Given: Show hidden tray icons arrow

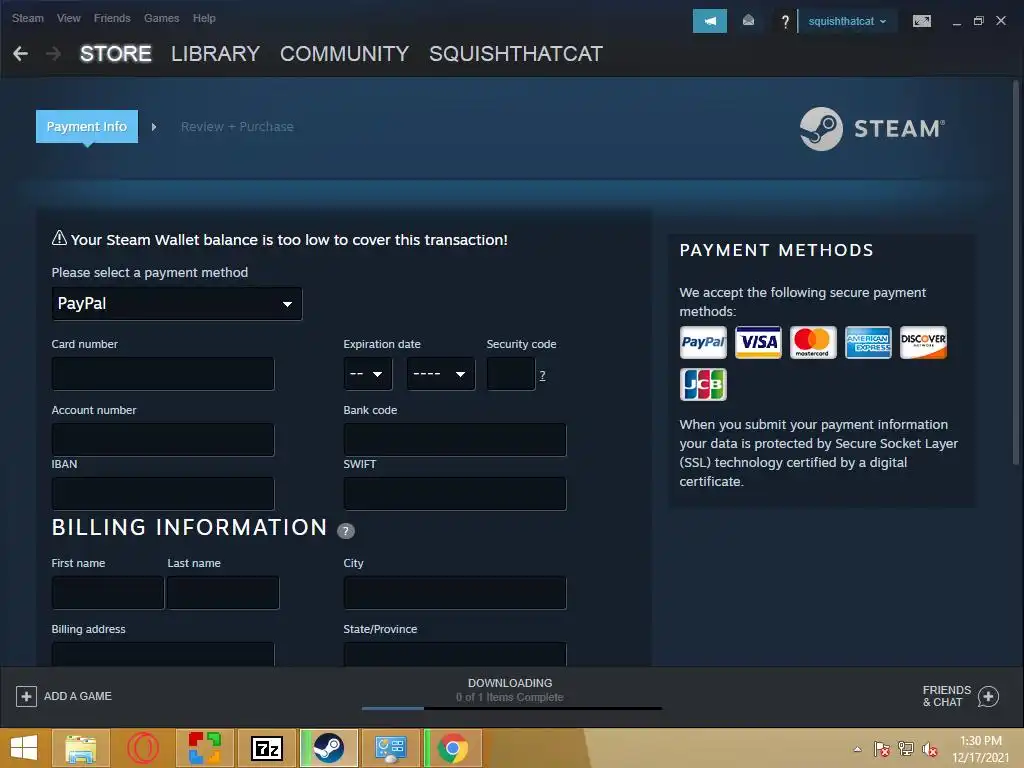Looking at the screenshot, I should pos(857,749).
